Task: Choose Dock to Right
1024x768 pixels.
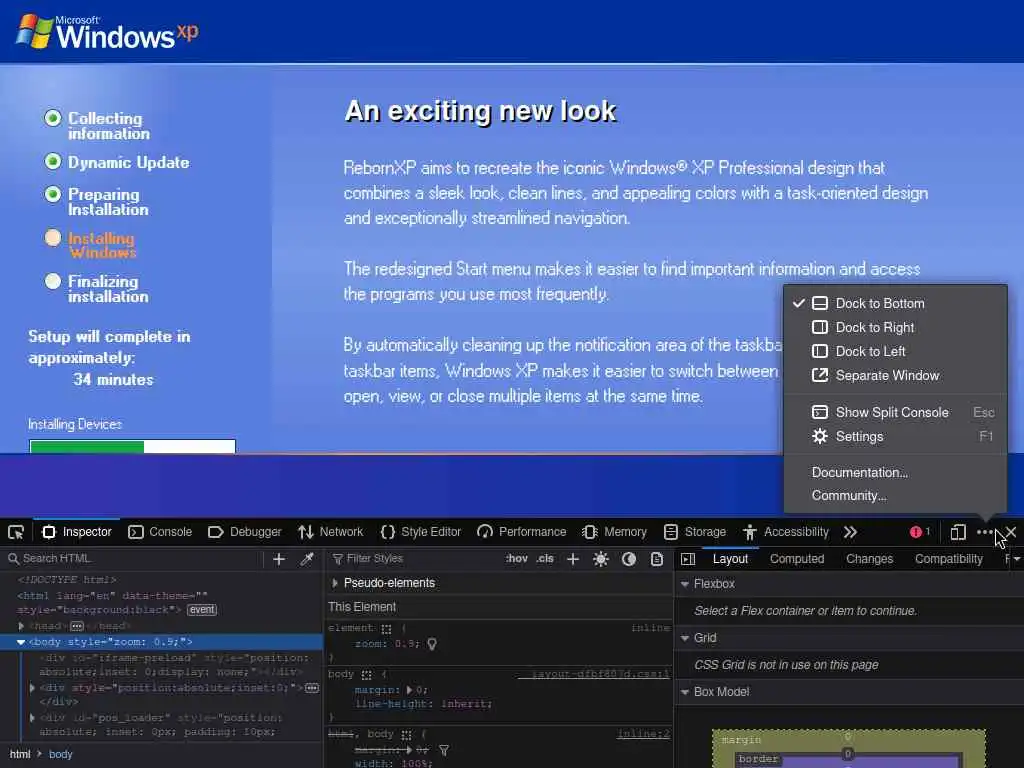Action: (895, 327)
